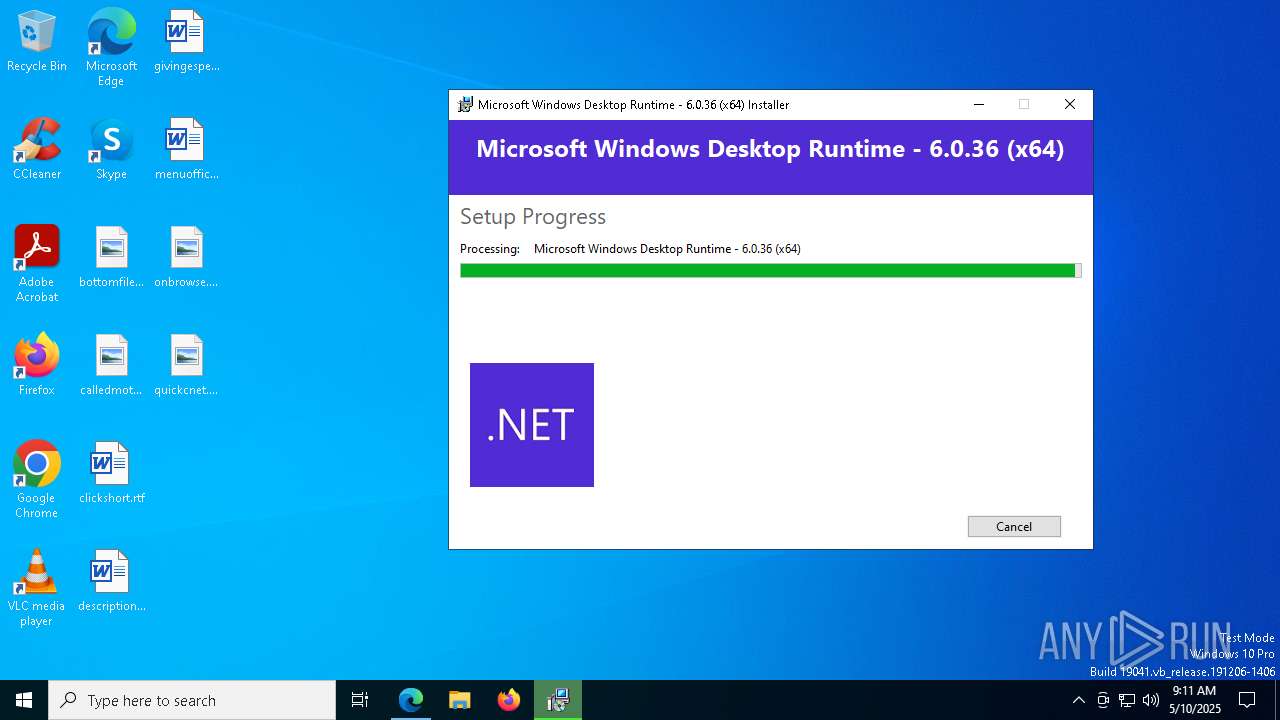
Task: Click the installer title bar icon
Action: 465,105
